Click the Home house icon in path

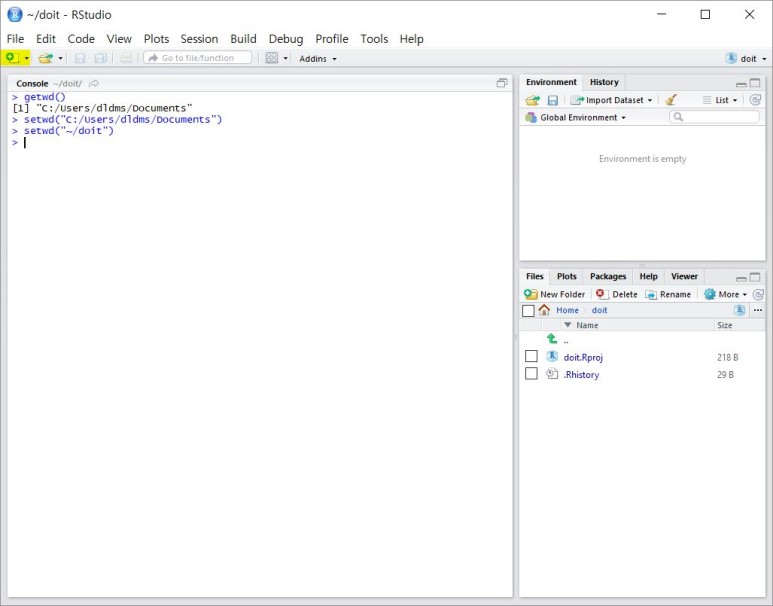[544, 310]
